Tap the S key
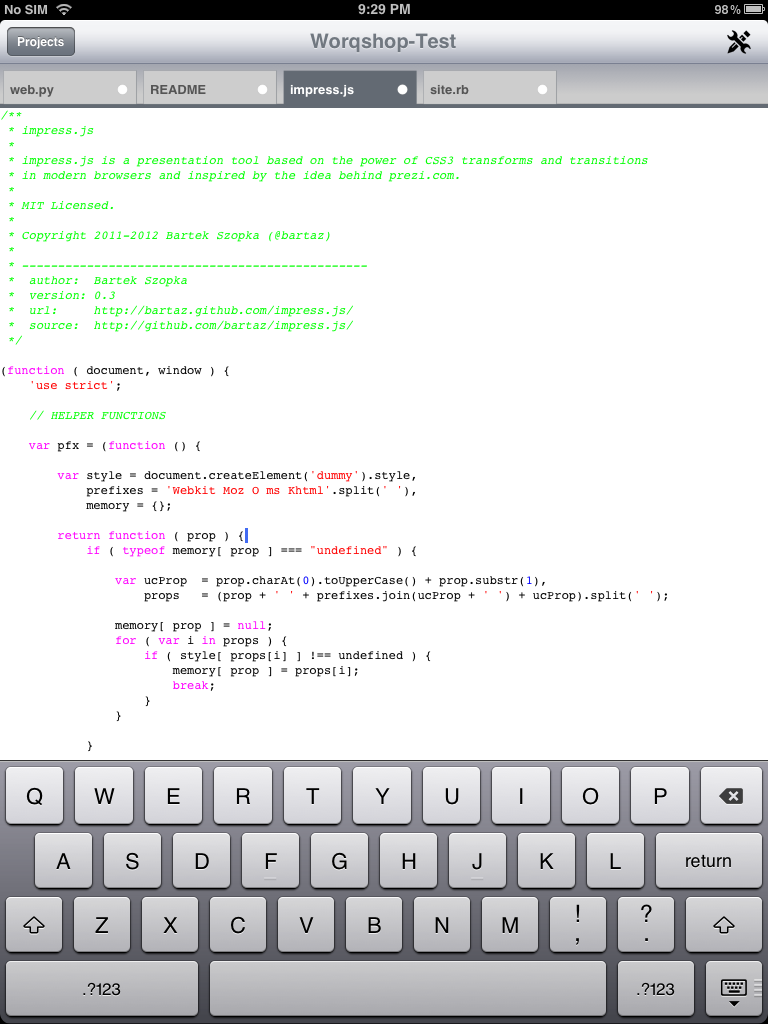The height and width of the screenshot is (1024, 768). pos(133,861)
